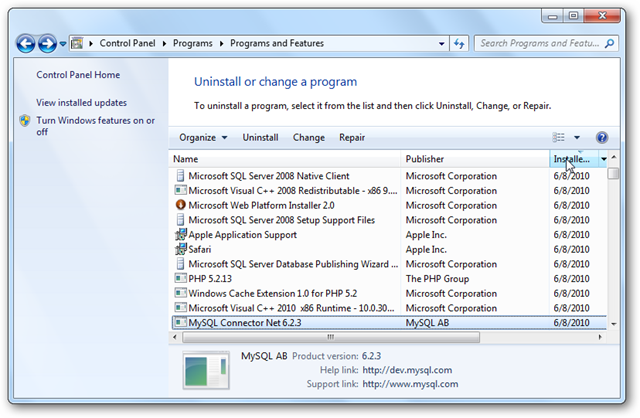The image size is (640, 418).
Task: Click Uninstall in the toolbar
Action: pyautogui.click(x=260, y=138)
